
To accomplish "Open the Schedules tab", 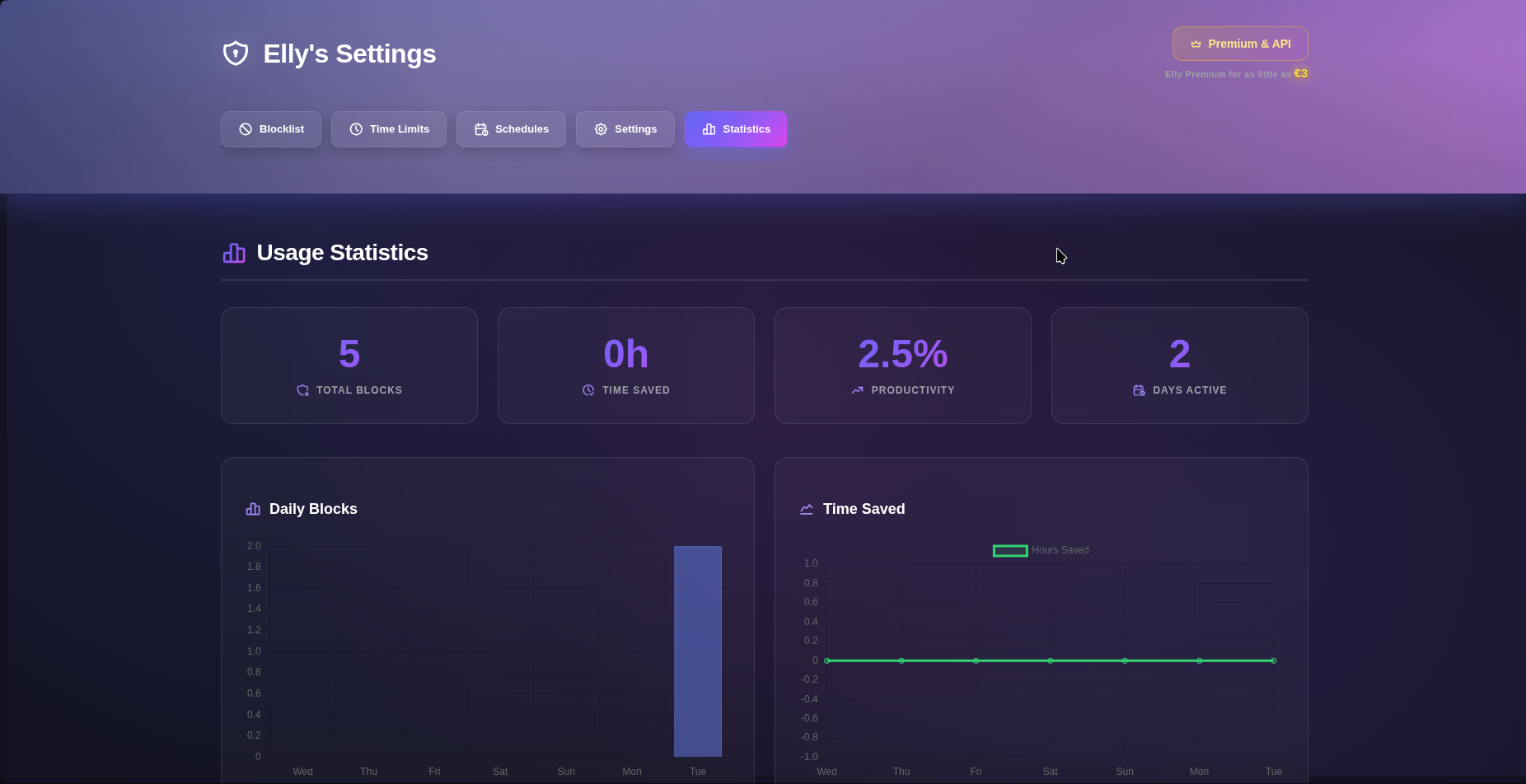I will pyautogui.click(x=511, y=129).
